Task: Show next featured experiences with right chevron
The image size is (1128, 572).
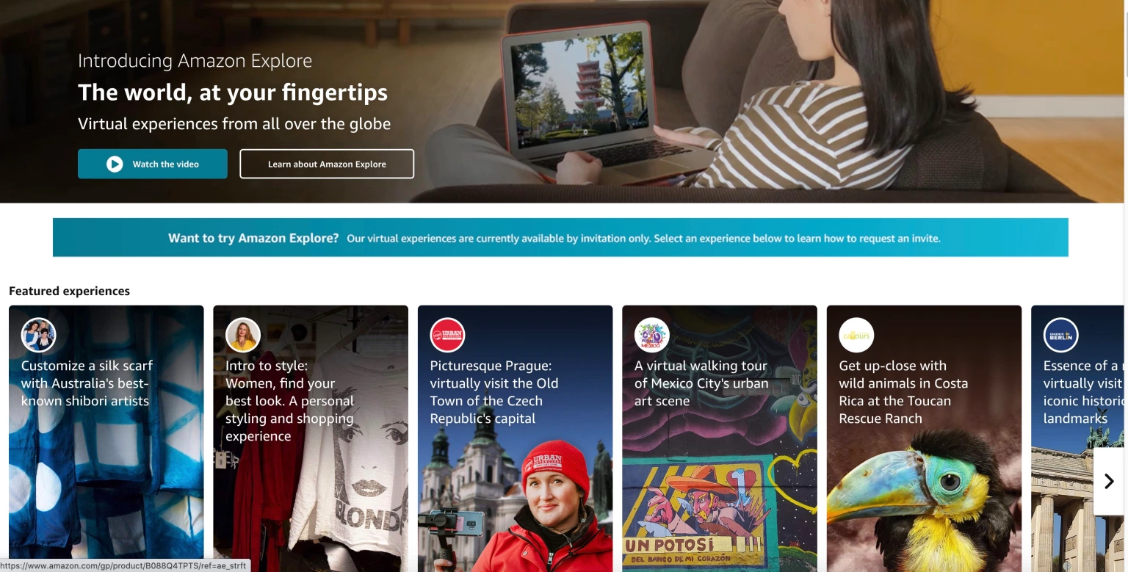Action: [x=1109, y=481]
